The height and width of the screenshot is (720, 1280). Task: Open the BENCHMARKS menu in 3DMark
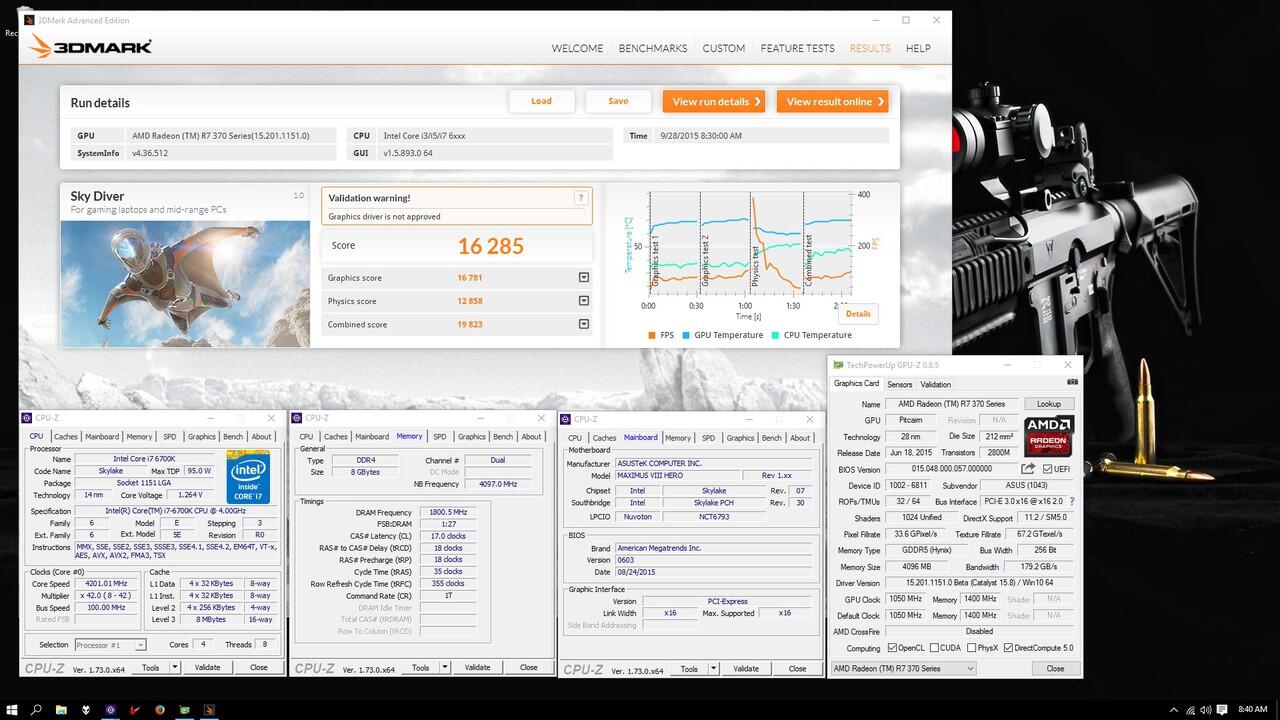coord(653,48)
